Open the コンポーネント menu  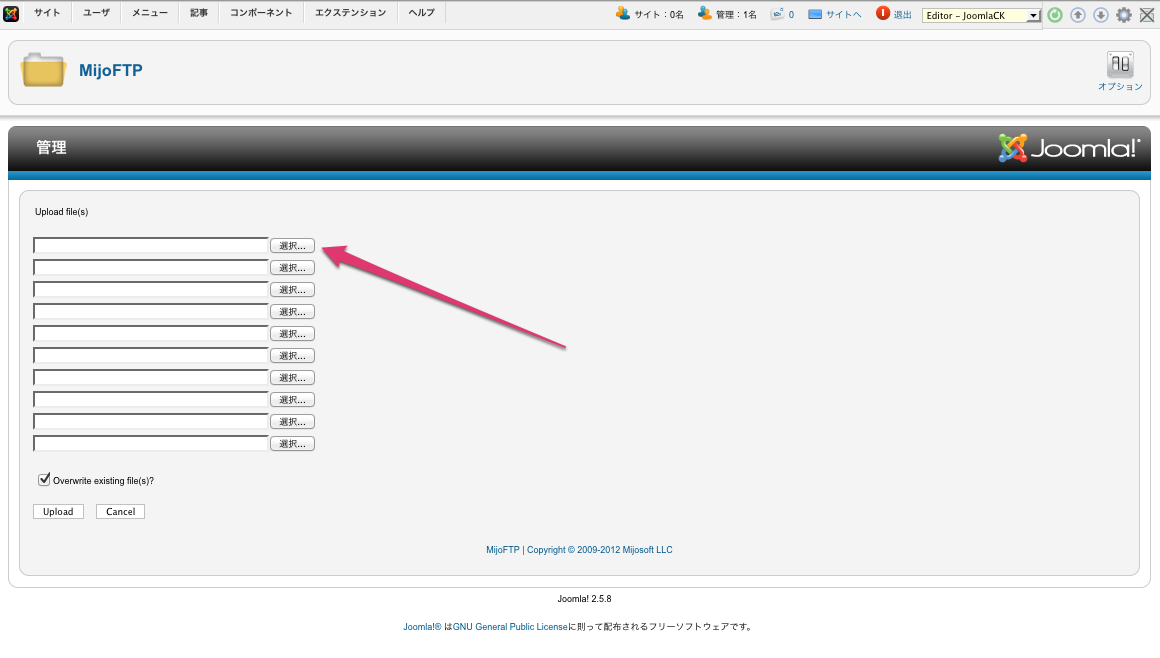261,13
